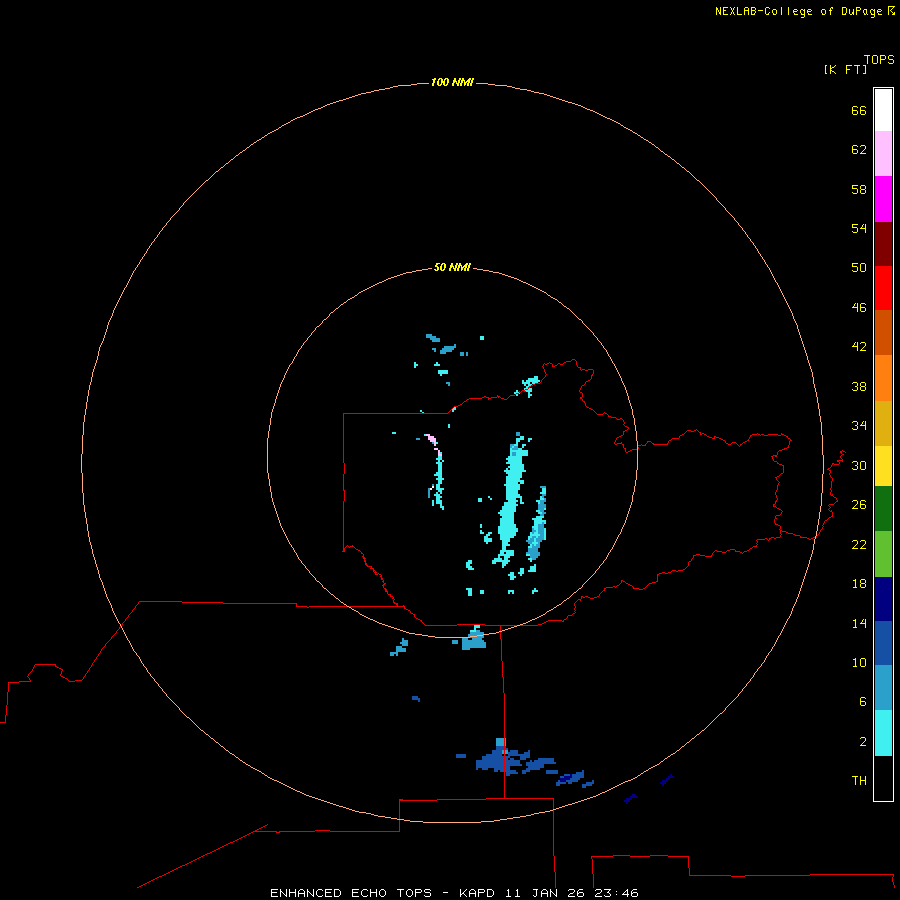Click the [K FT] units label
Image resolution: width=900 pixels, height=900 pixels.
pyautogui.click(x=845, y=69)
